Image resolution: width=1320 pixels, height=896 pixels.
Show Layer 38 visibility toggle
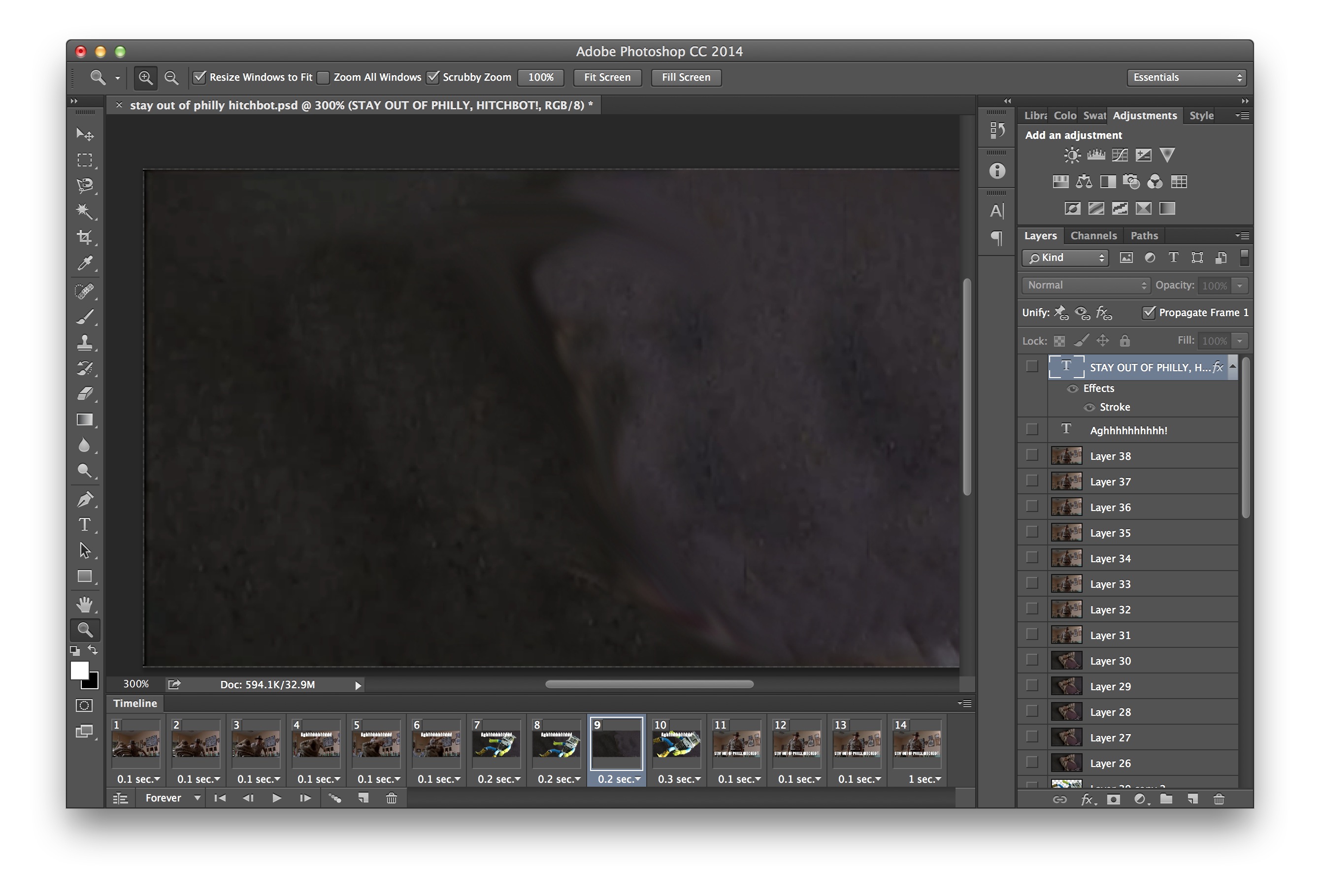point(1032,455)
